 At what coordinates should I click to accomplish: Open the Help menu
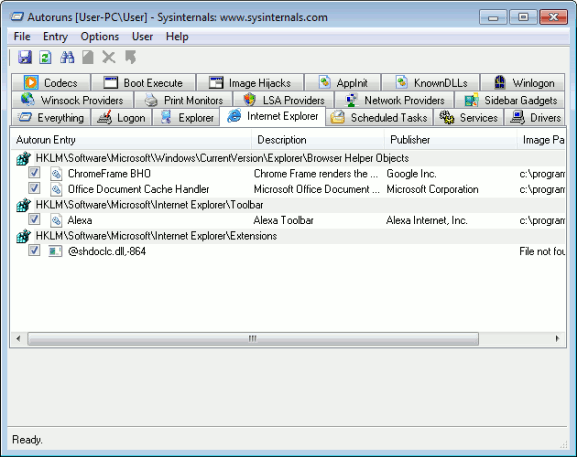click(x=177, y=36)
